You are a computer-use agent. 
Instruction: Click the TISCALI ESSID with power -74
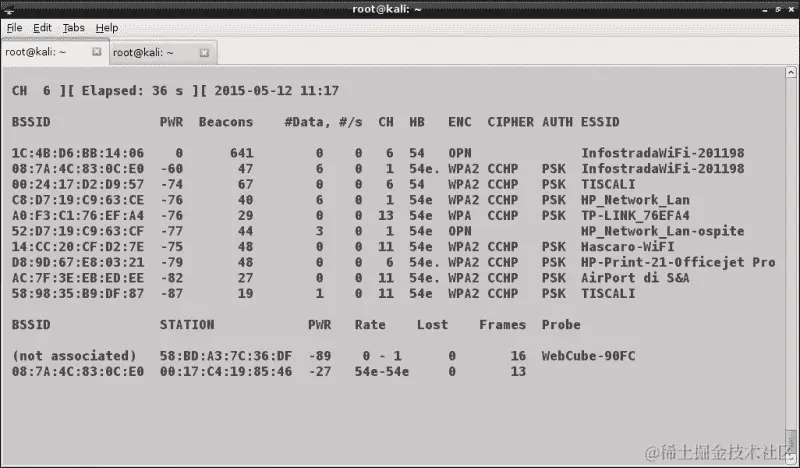(x=608, y=184)
